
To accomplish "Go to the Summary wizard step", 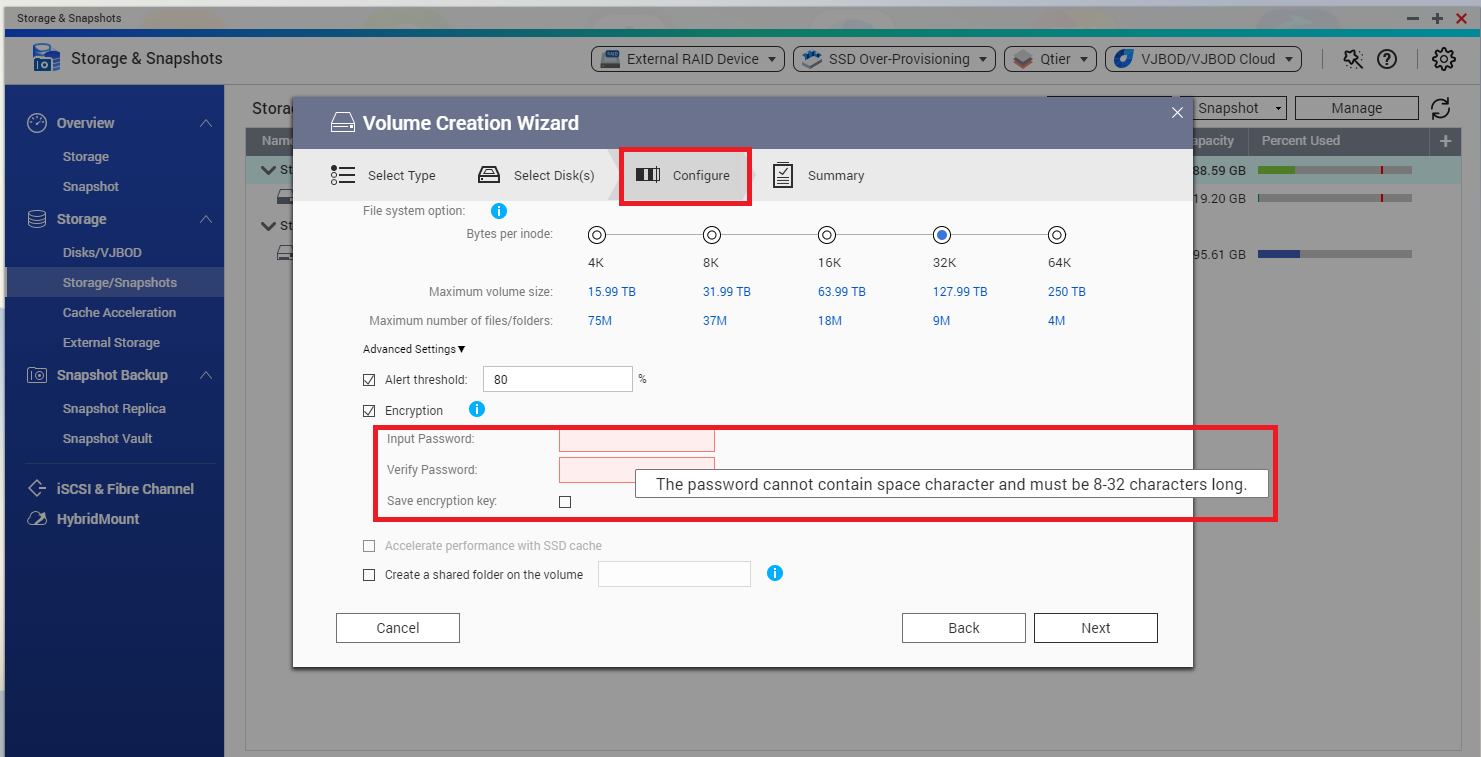I will tap(818, 175).
